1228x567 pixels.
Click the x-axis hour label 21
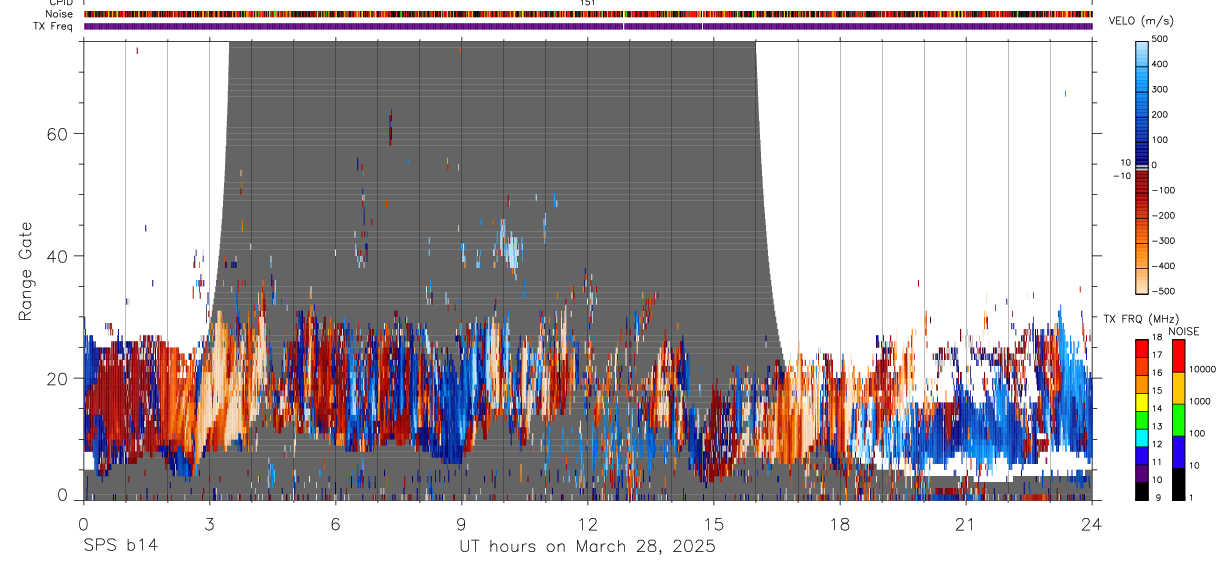point(965,523)
